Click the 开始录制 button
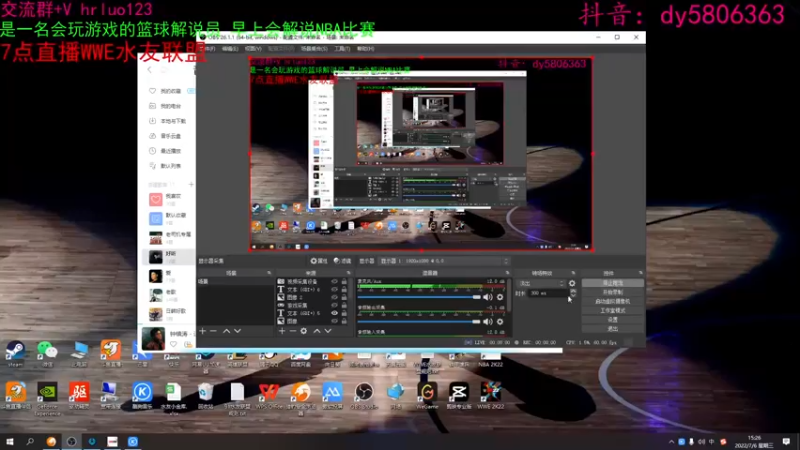Screen dimensions: 800x450 [612, 292]
